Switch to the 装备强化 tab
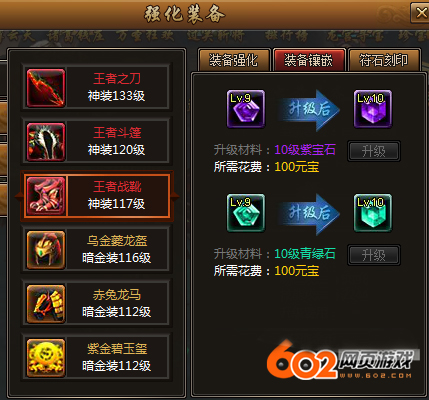The image size is (429, 400). 234,60
